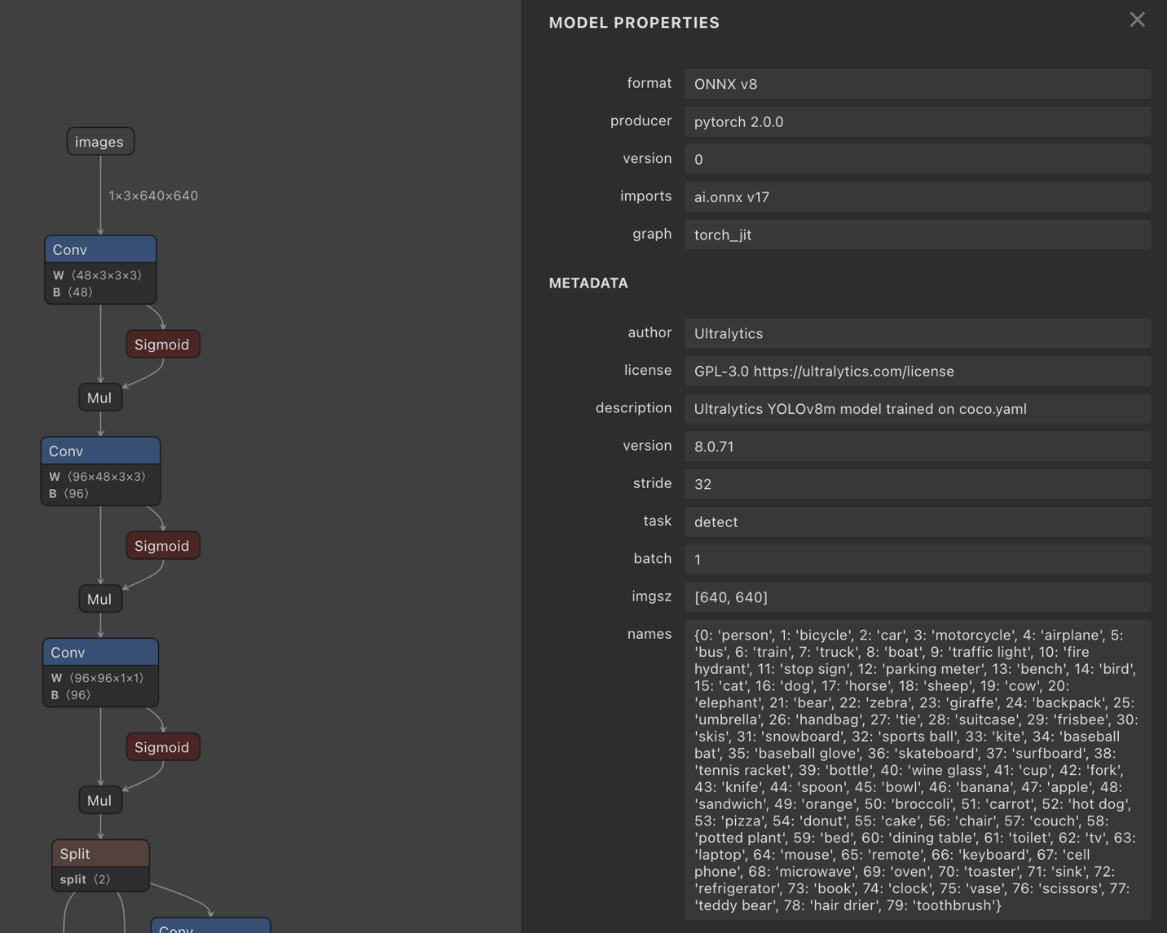Click the Mul node directly above Split
This screenshot has height=933, width=1167.
pos(99,800)
